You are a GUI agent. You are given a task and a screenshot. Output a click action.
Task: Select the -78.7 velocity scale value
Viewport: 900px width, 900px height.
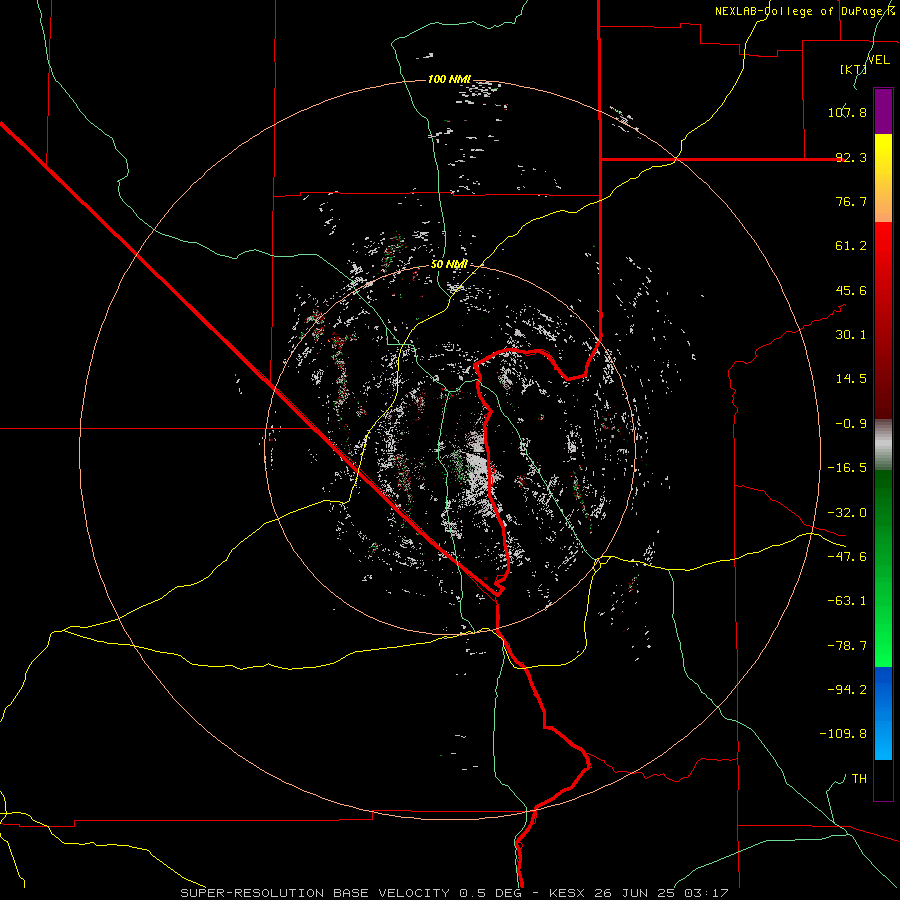coord(847,646)
